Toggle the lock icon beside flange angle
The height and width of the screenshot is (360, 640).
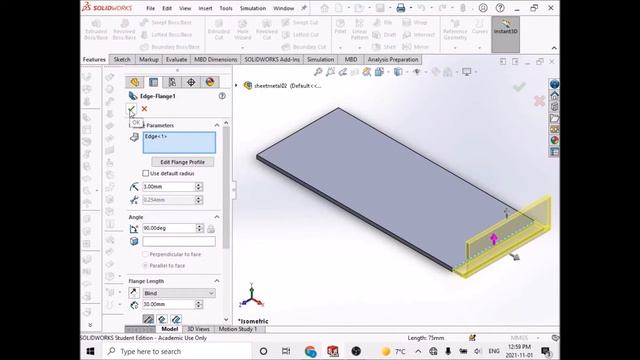coord(211,229)
